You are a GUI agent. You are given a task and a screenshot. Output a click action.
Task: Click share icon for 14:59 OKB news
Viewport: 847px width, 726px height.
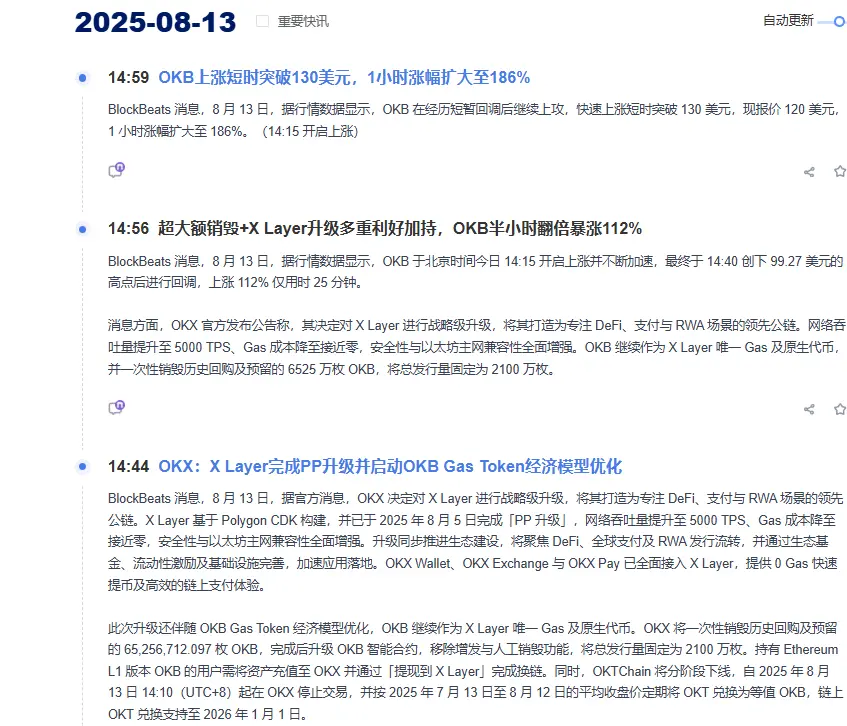click(x=809, y=172)
